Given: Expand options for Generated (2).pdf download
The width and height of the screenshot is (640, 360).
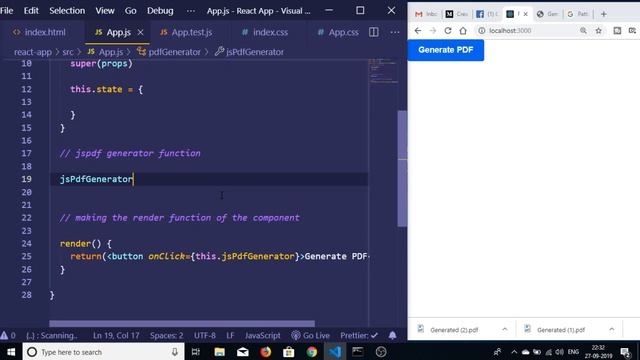Looking at the screenshot, I should [504, 329].
